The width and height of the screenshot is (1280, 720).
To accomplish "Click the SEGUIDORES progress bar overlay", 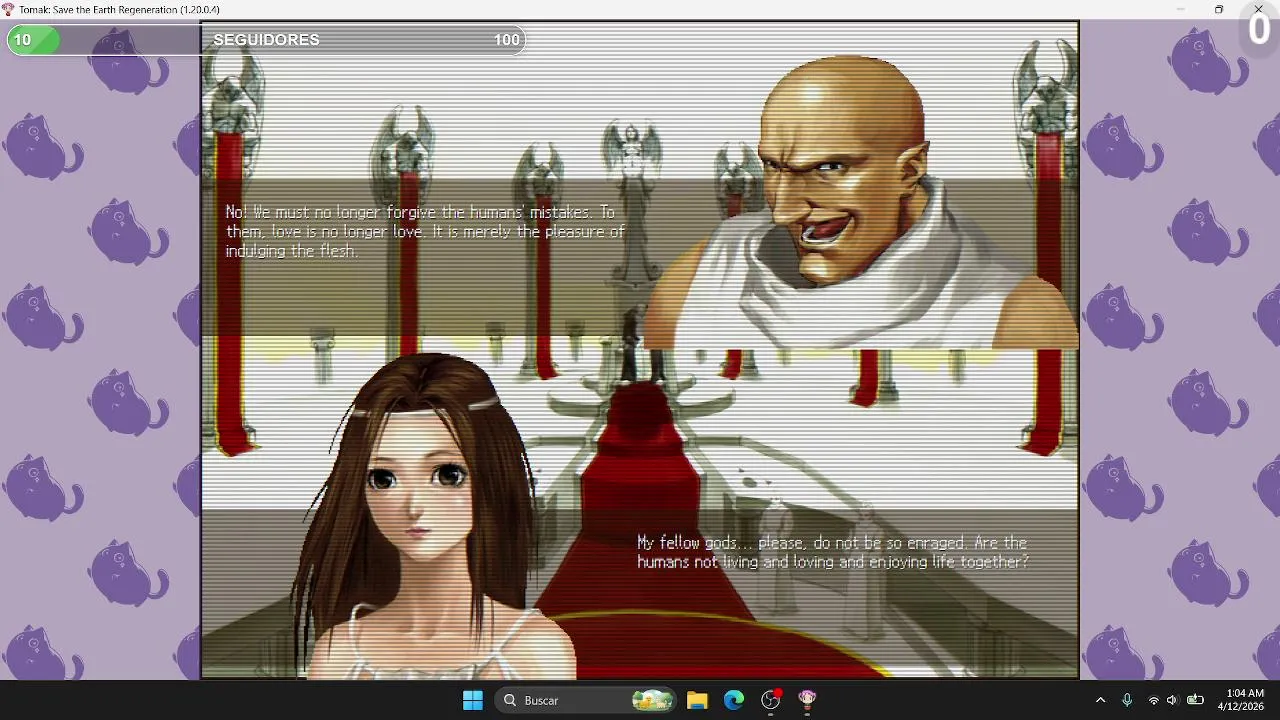I will pos(266,40).
